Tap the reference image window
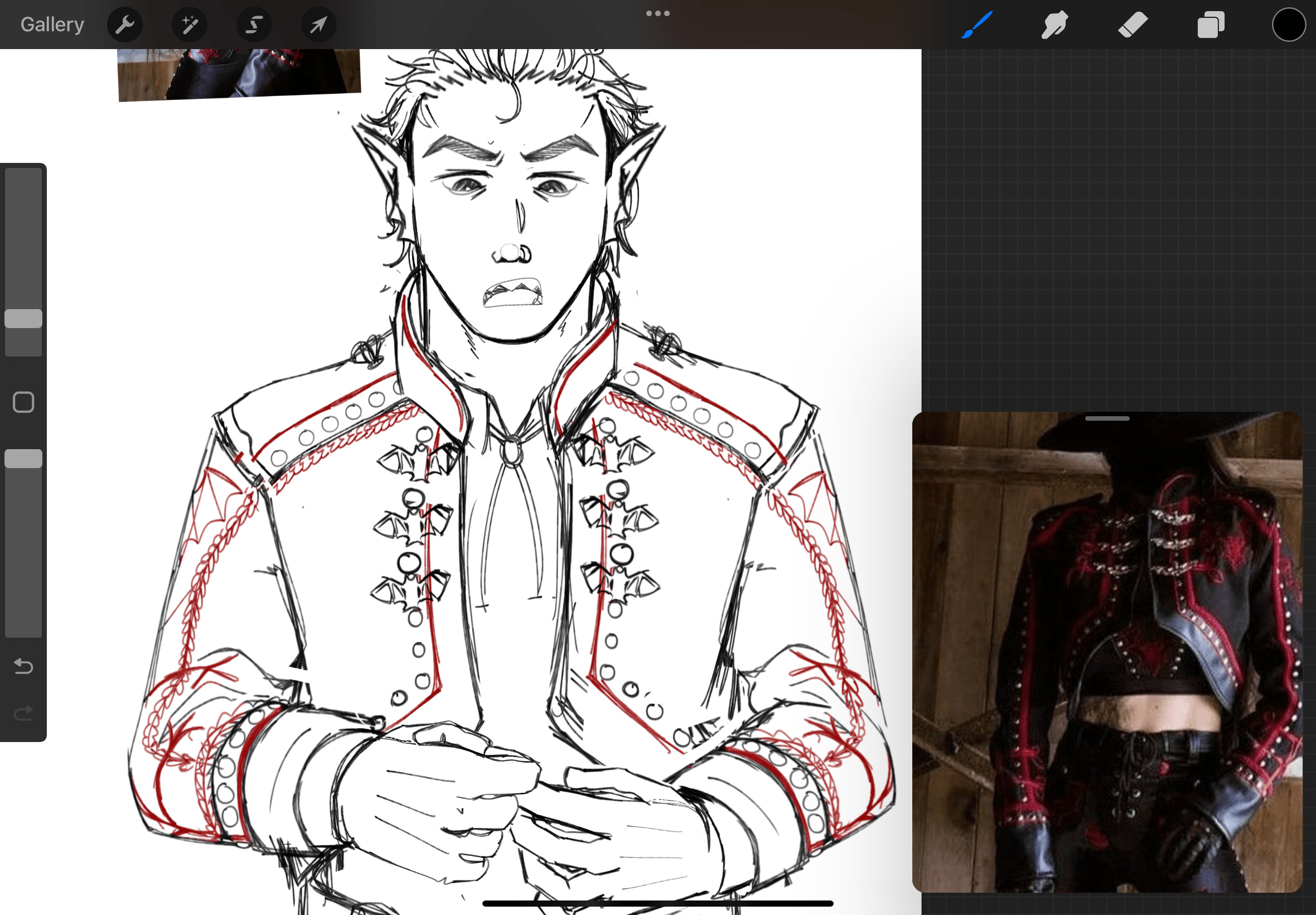This screenshot has width=1316, height=915. pyautogui.click(x=1107, y=652)
